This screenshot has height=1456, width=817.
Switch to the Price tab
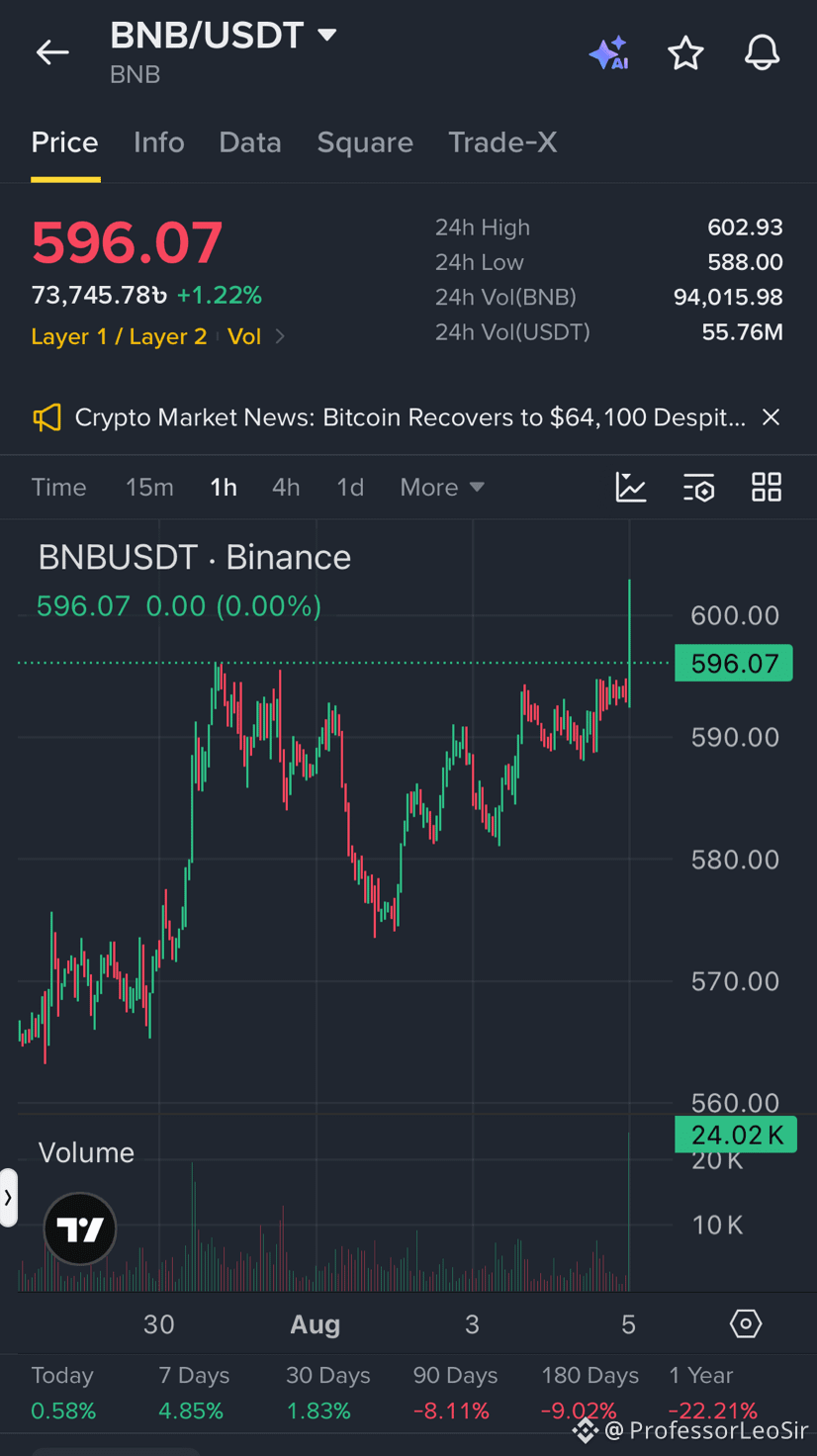pos(64,142)
